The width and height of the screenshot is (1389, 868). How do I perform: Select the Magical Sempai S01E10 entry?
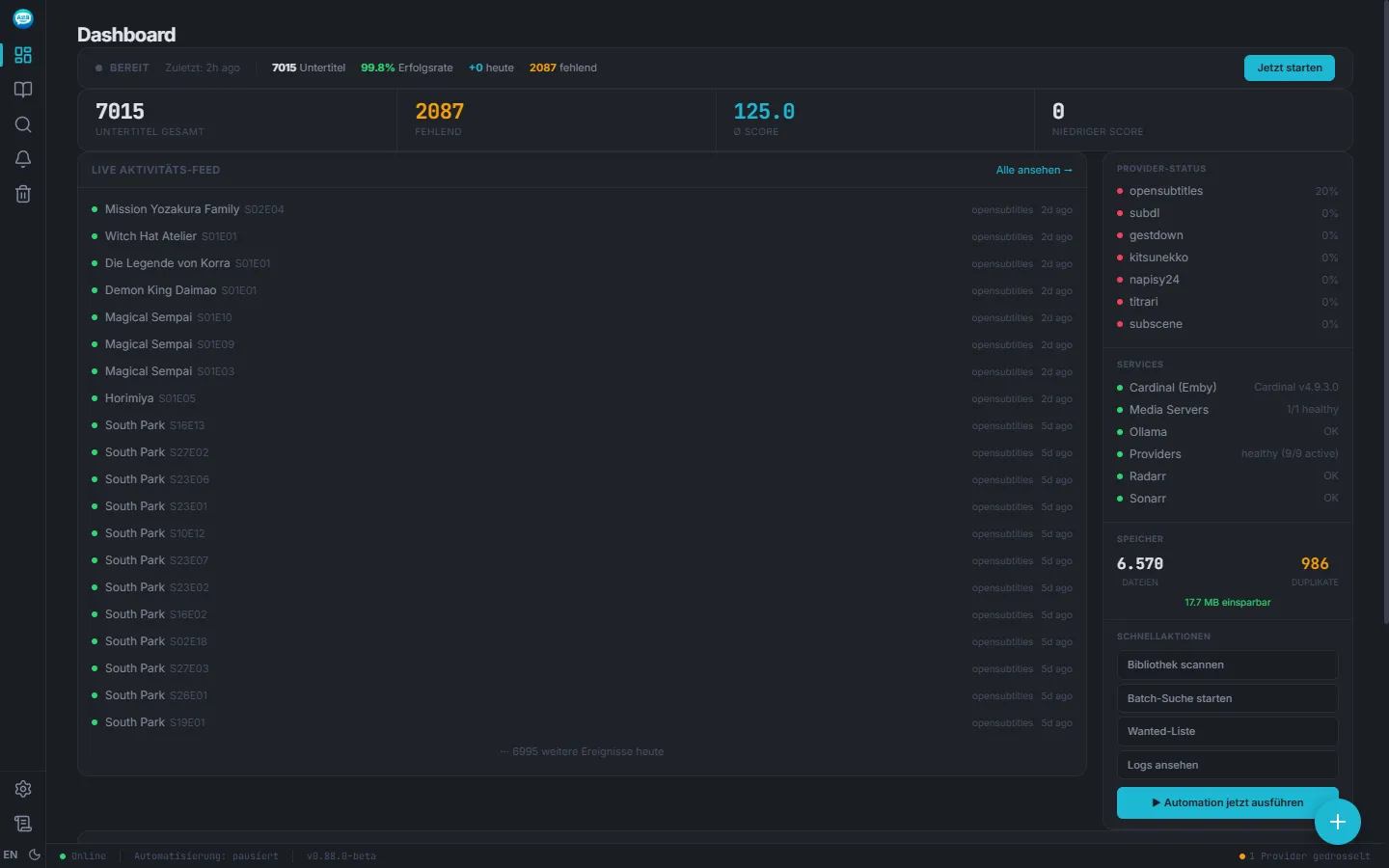tap(582, 317)
